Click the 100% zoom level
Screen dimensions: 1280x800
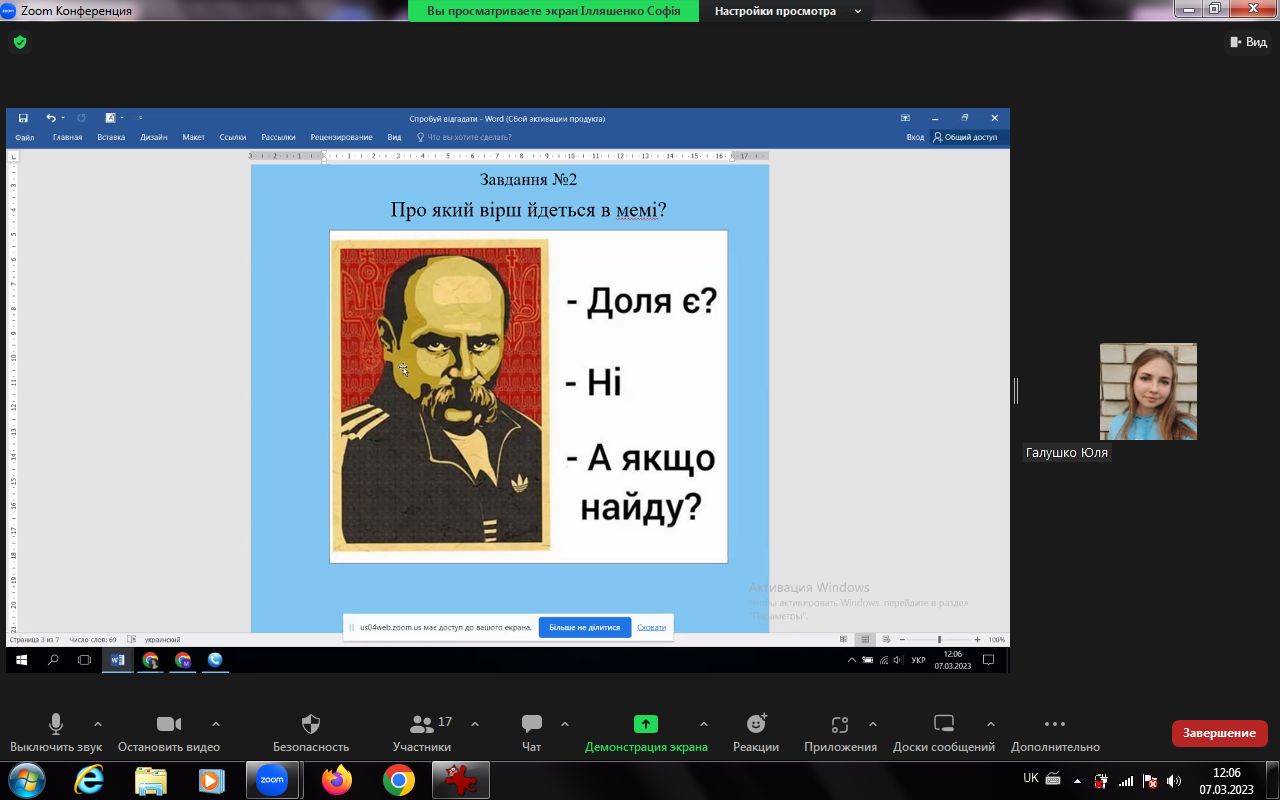pos(996,640)
